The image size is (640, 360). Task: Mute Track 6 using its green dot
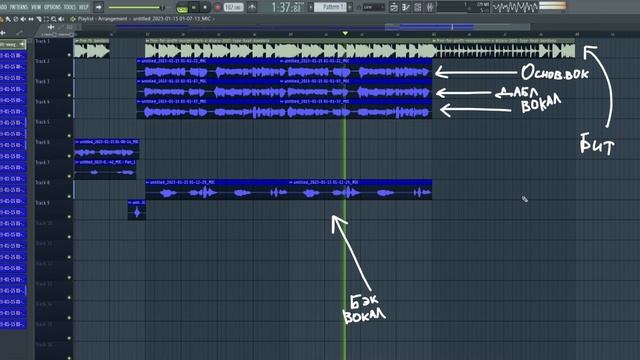(69, 156)
